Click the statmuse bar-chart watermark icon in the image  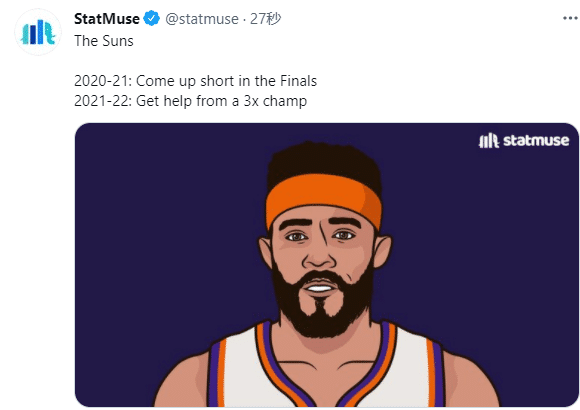click(x=489, y=141)
